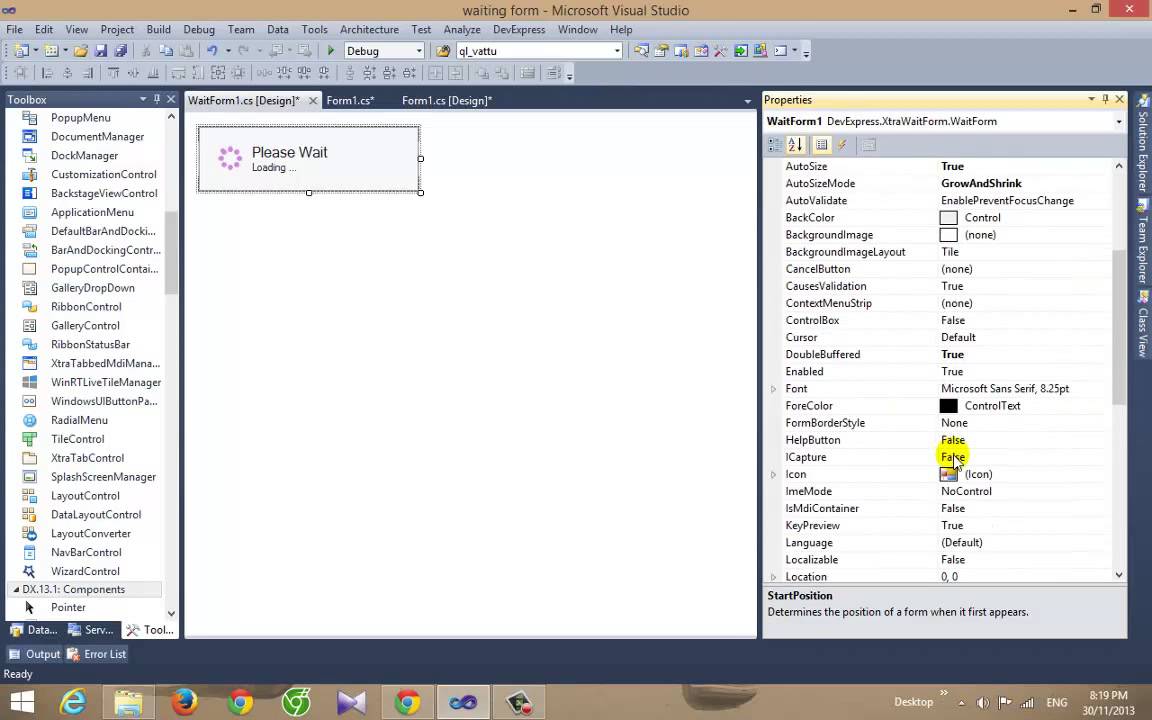1152x720 pixels.
Task: Expand the Icon property
Action: pyautogui.click(x=774, y=475)
